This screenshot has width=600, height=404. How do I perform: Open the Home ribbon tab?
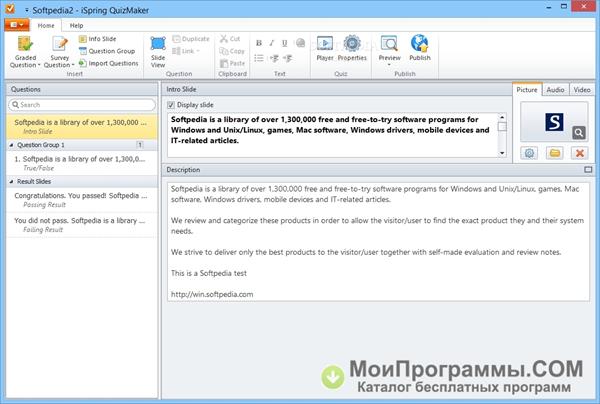point(46,26)
